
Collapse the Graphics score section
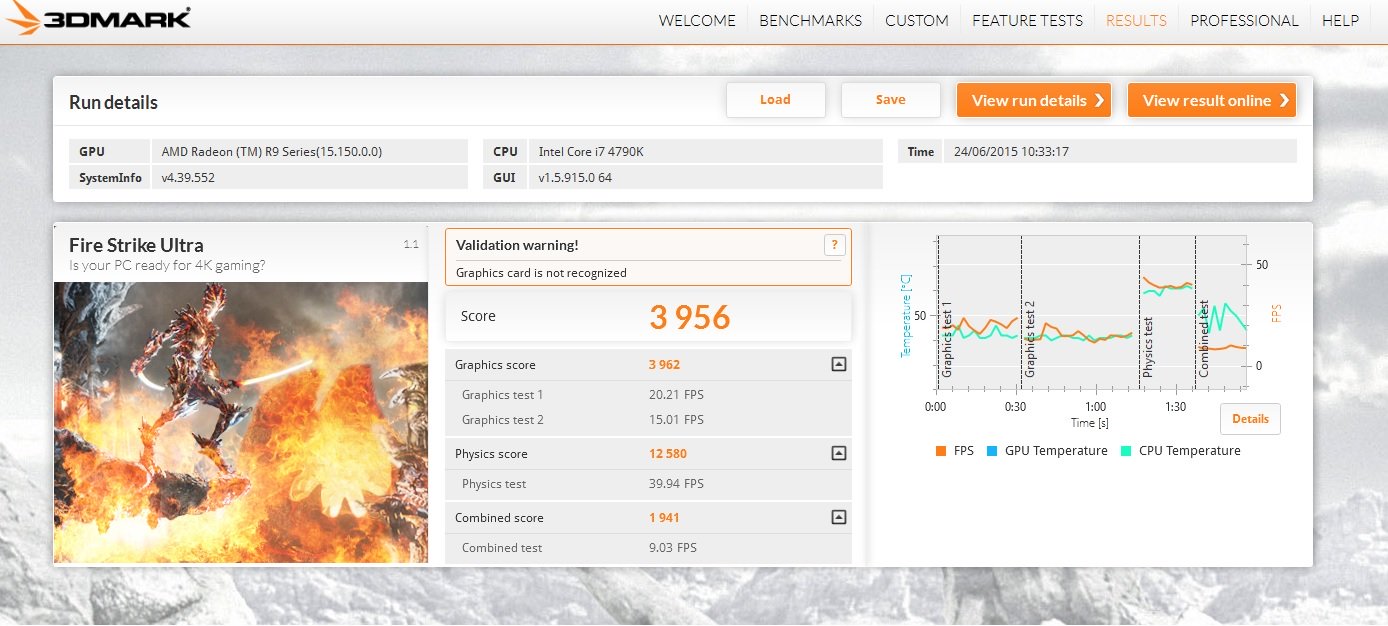pyautogui.click(x=839, y=365)
